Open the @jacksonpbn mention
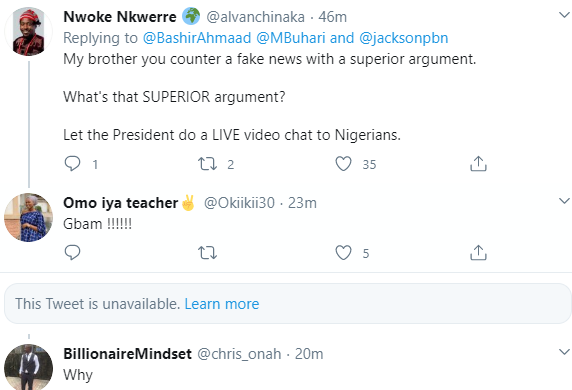Image resolution: width=572 pixels, height=390 pixels. click(403, 38)
